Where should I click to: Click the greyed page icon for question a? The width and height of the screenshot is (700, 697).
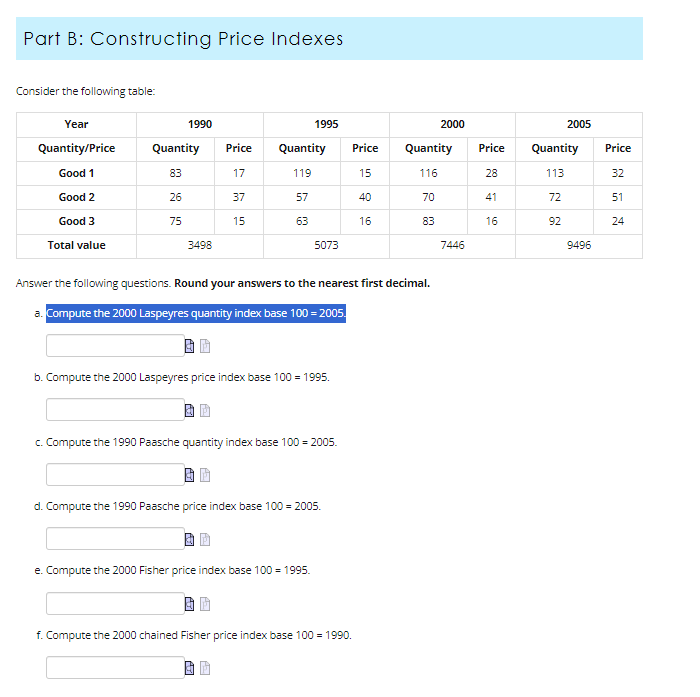click(205, 346)
